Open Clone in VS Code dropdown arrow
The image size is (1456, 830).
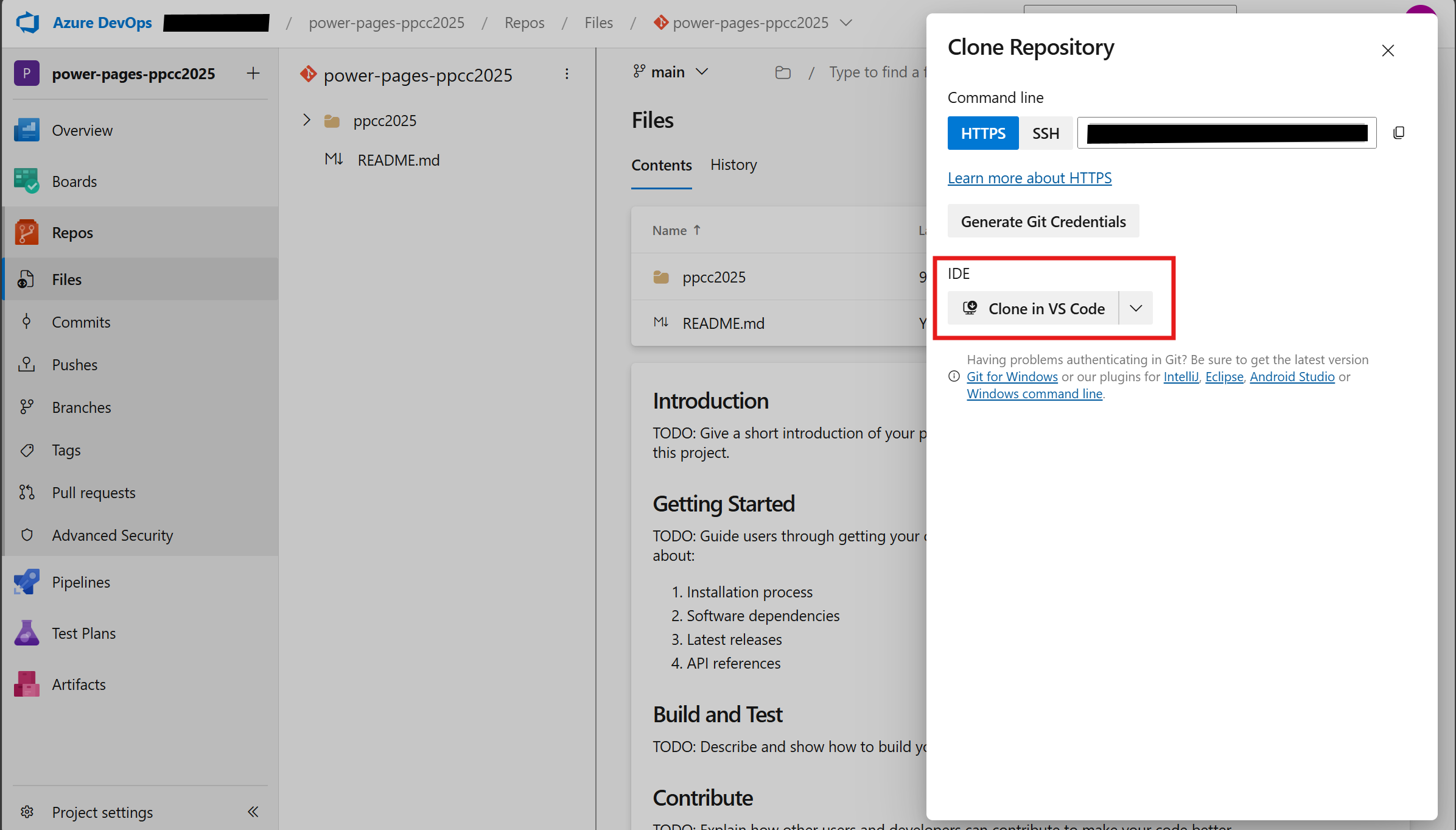(1136, 308)
